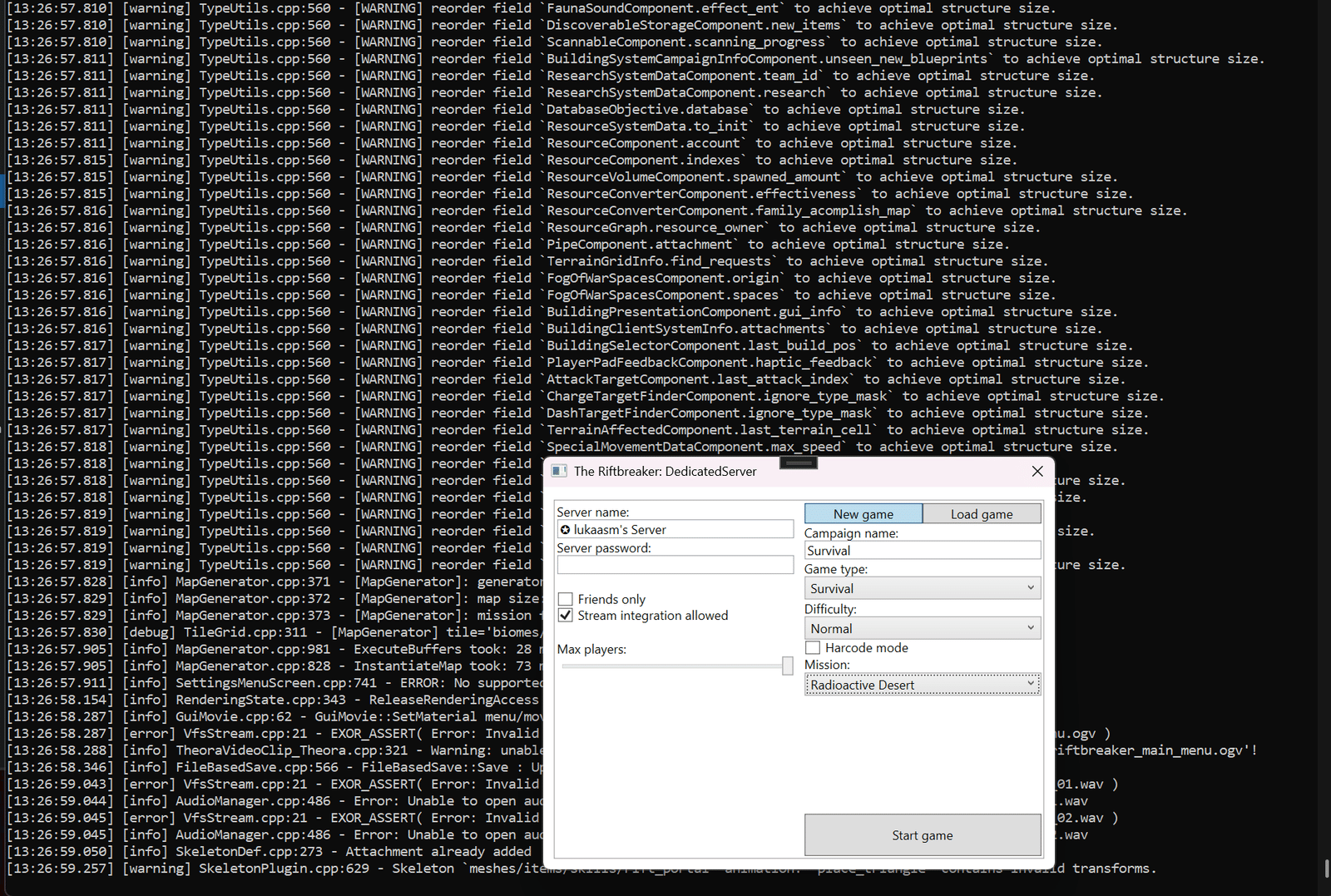1331x896 pixels.
Task: Close the DedicatedServer dialog
Action: coord(1037,471)
